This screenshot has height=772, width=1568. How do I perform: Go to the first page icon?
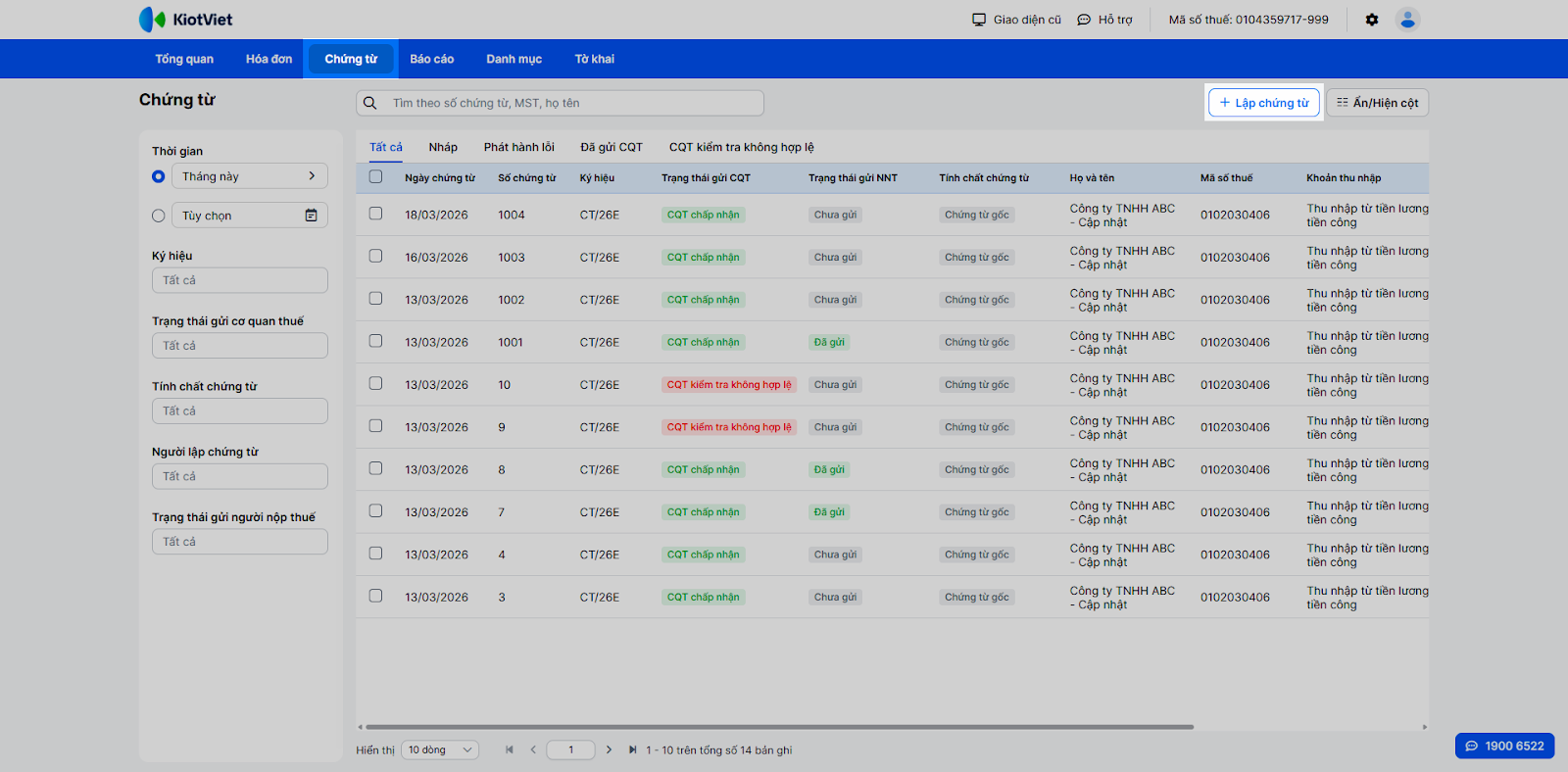510,750
